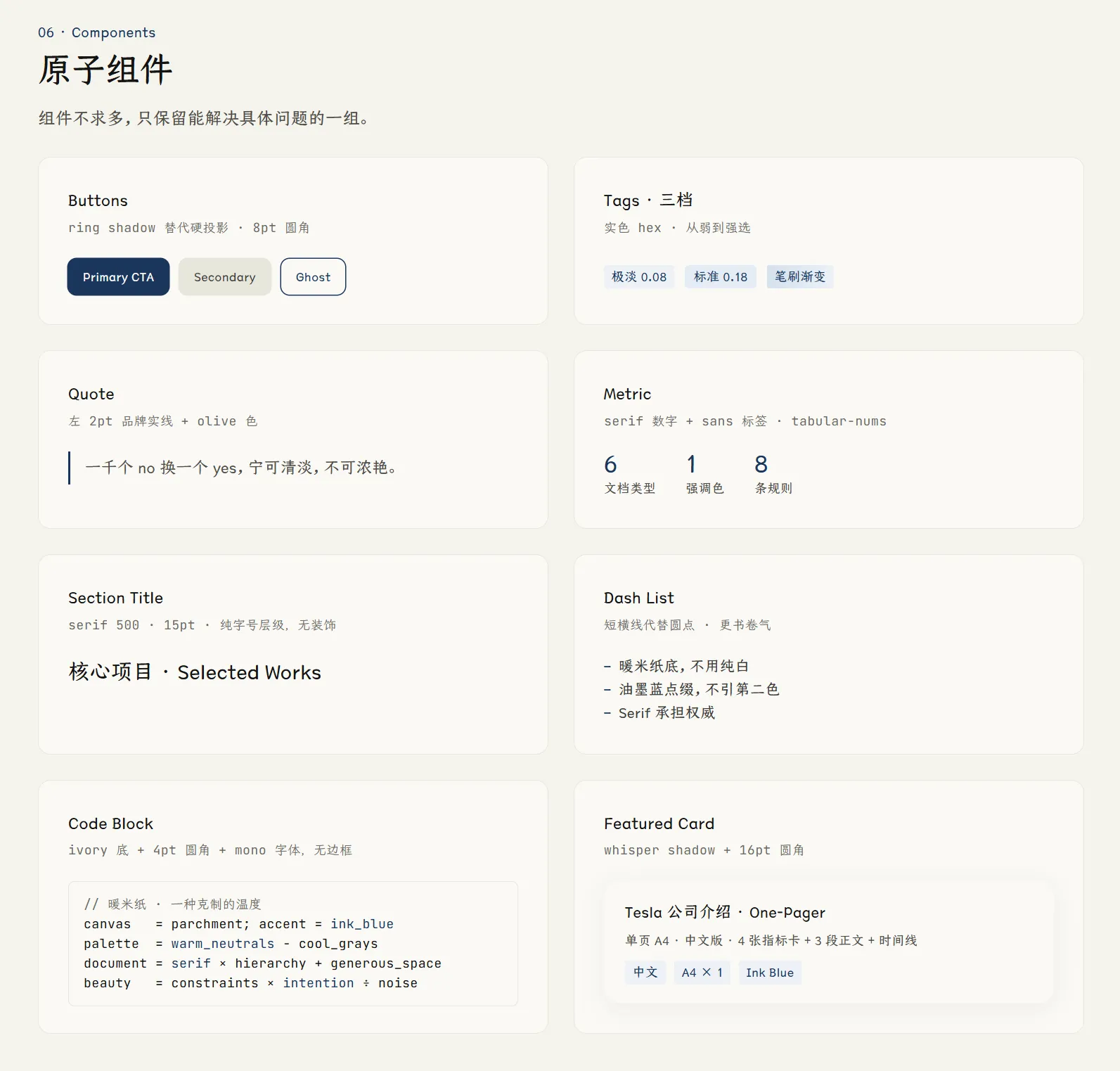Click the 文档类型 metric label
This screenshot has width=1120, height=1071.
click(630, 488)
